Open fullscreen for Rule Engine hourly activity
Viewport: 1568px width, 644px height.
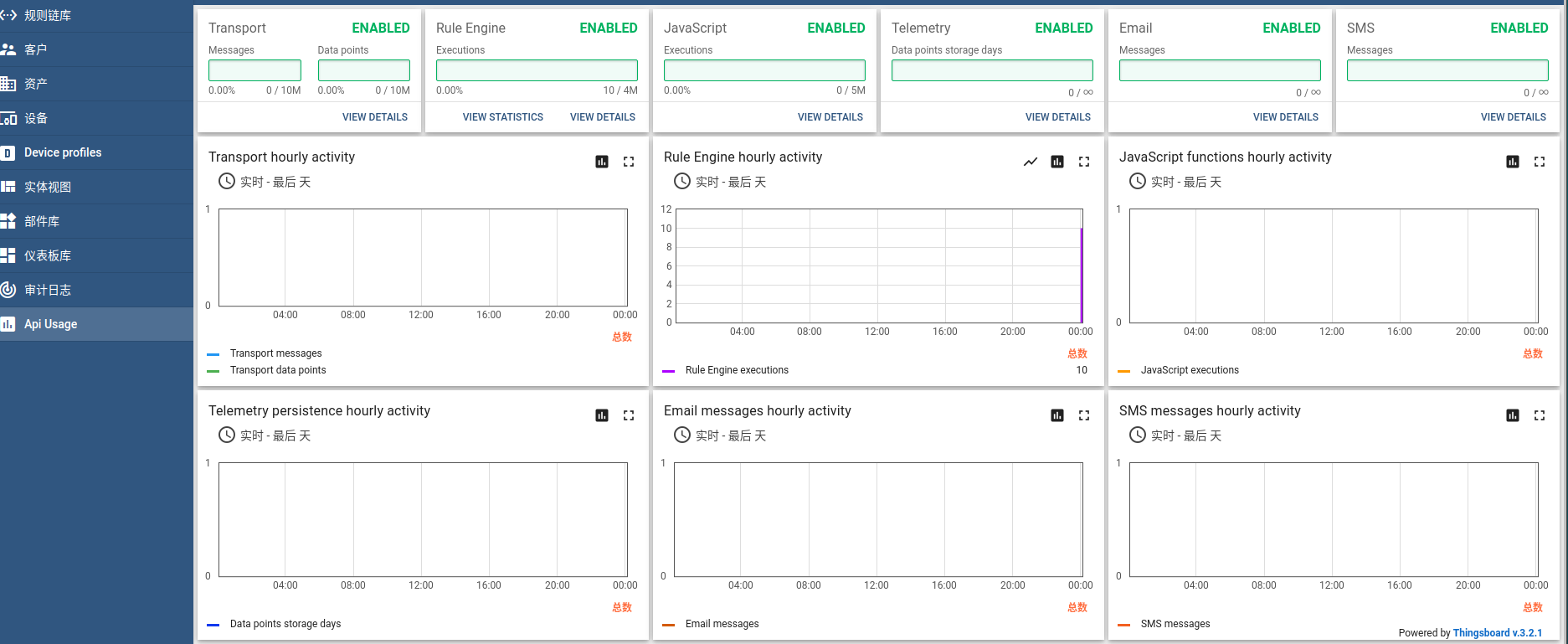coord(1084,162)
